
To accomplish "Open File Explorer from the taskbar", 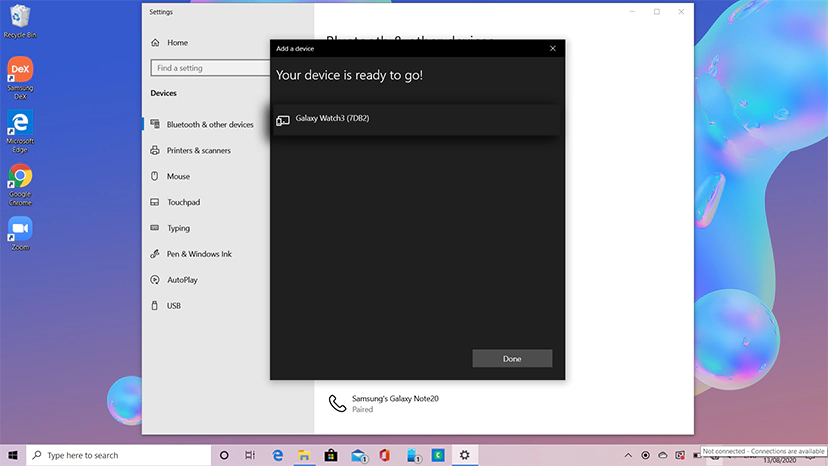I will click(304, 455).
